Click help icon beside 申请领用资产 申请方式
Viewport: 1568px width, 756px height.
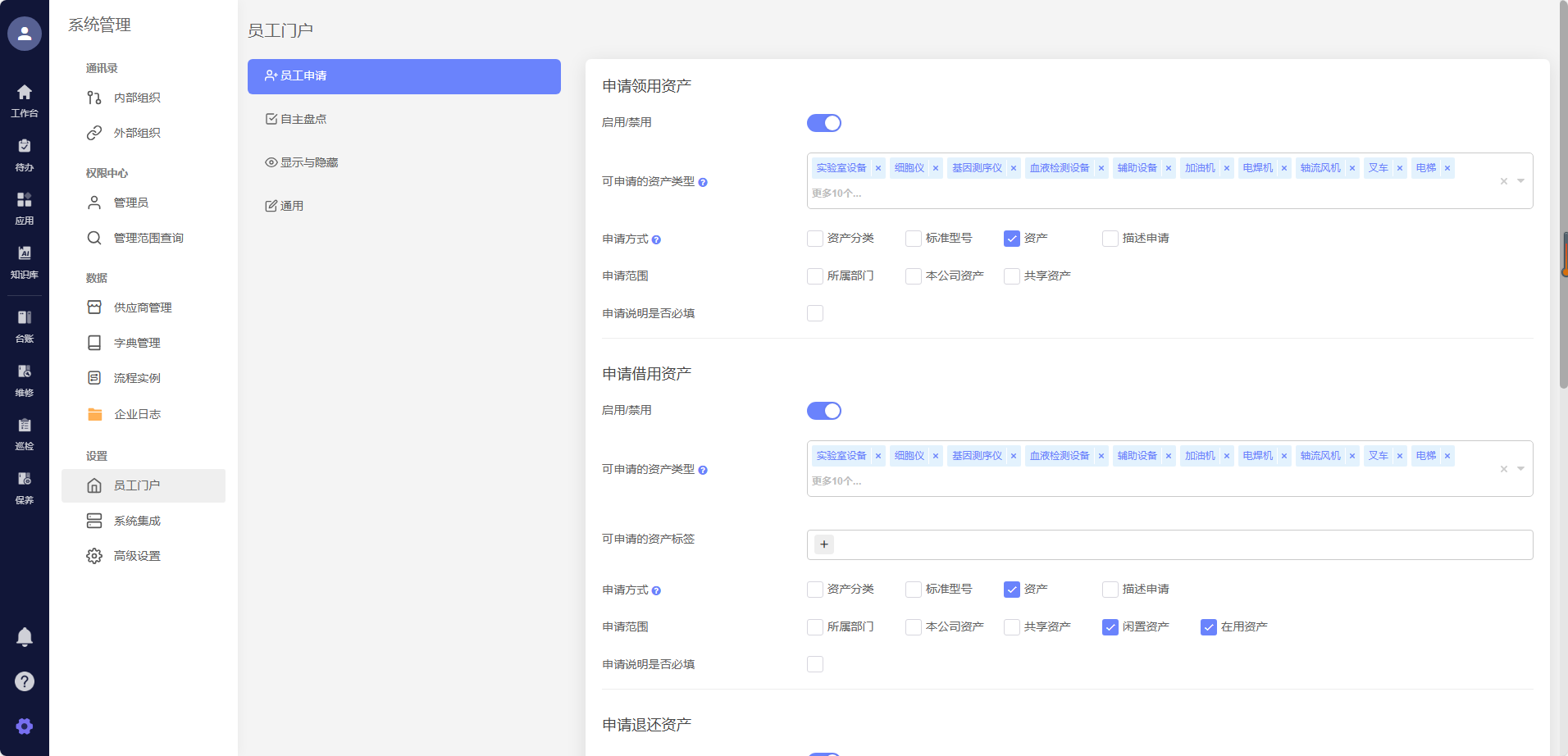pos(656,240)
